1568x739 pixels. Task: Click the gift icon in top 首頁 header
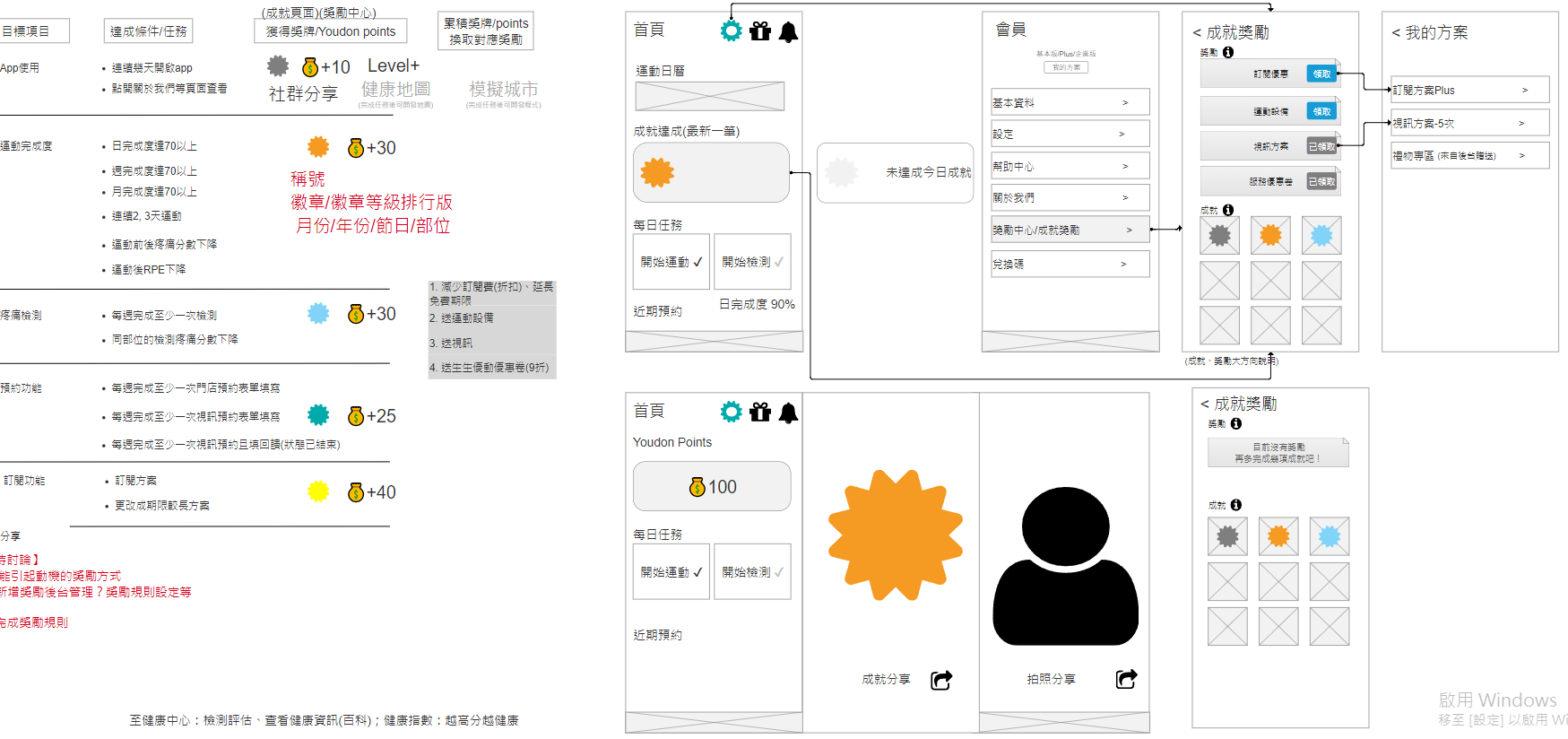point(760,32)
